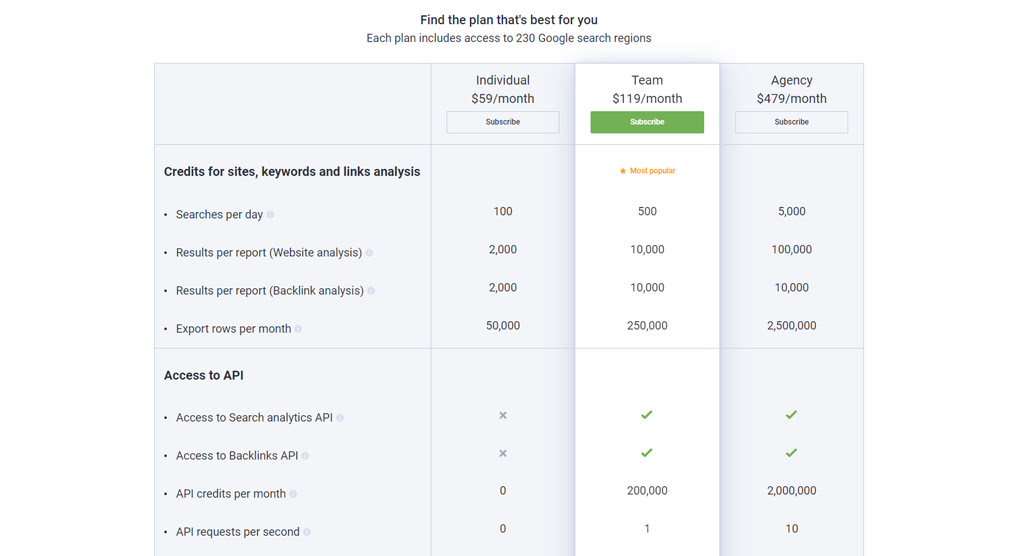Click the Most popular star icon
Viewport: 1028px width, 556px height.
point(623,170)
